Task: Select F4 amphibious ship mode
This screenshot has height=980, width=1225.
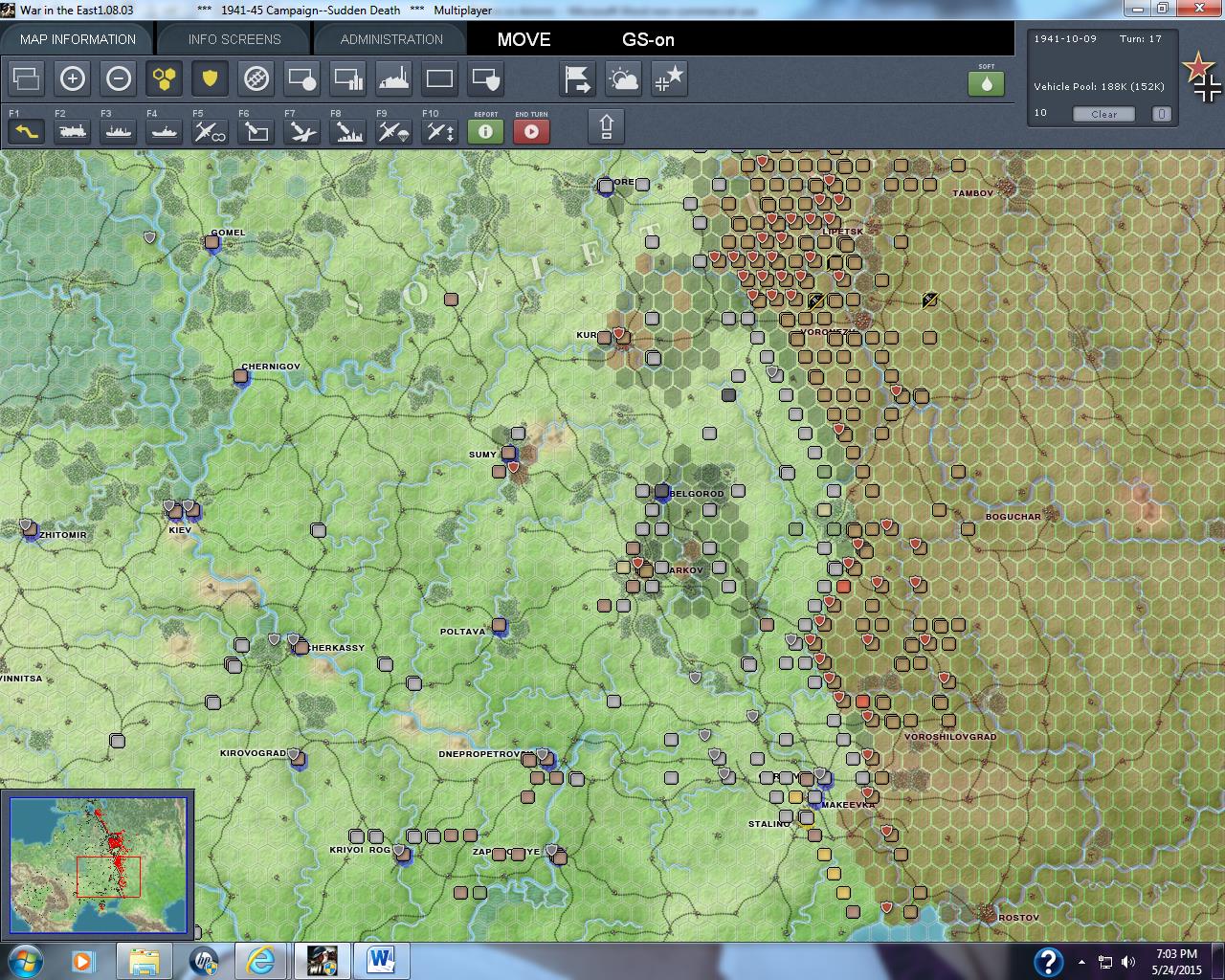Action: (164, 129)
